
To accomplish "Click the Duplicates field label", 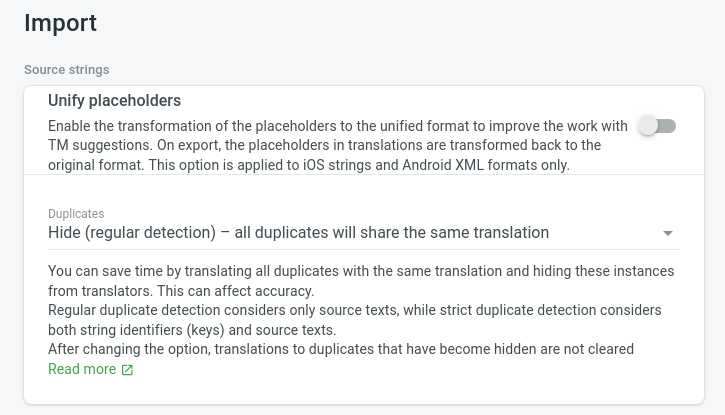I will (x=76, y=214).
